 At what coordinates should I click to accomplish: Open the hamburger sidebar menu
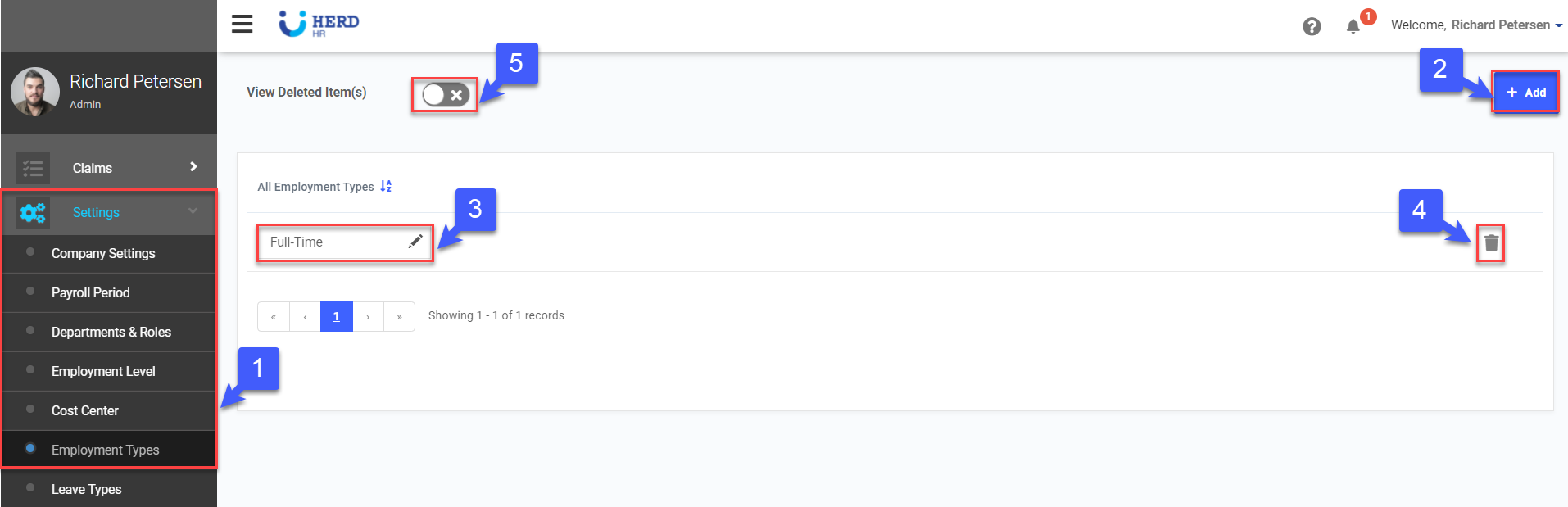[242, 25]
